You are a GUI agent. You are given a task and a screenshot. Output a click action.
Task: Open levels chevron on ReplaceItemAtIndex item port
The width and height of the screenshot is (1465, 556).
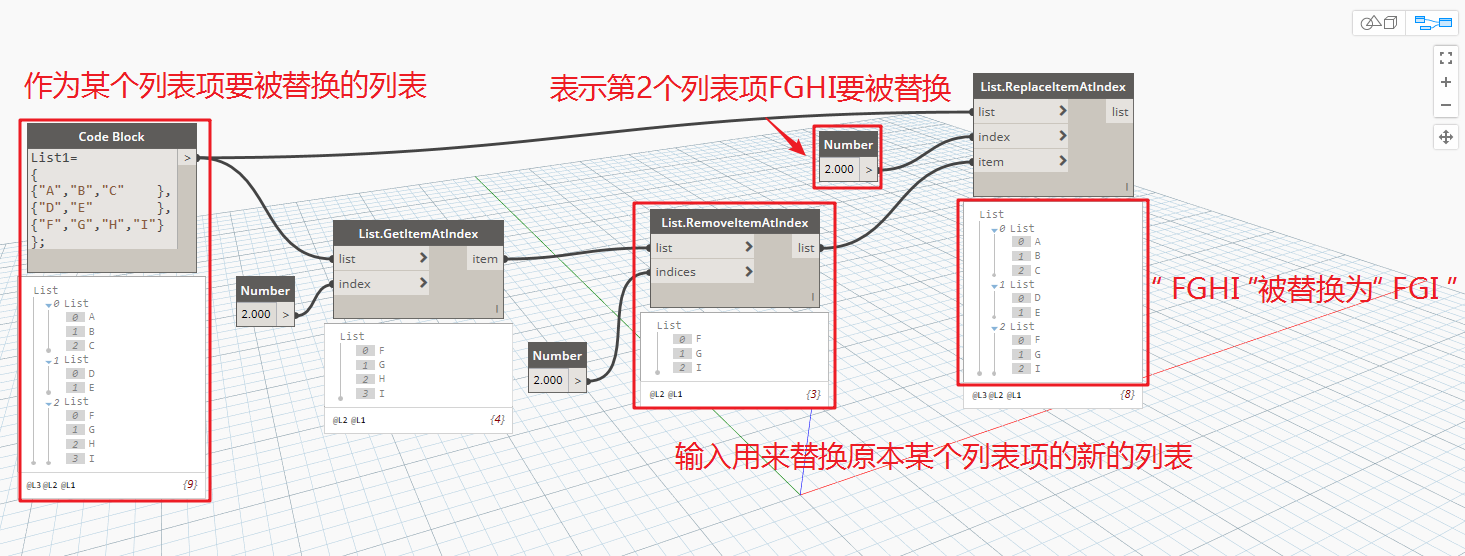tap(1062, 162)
